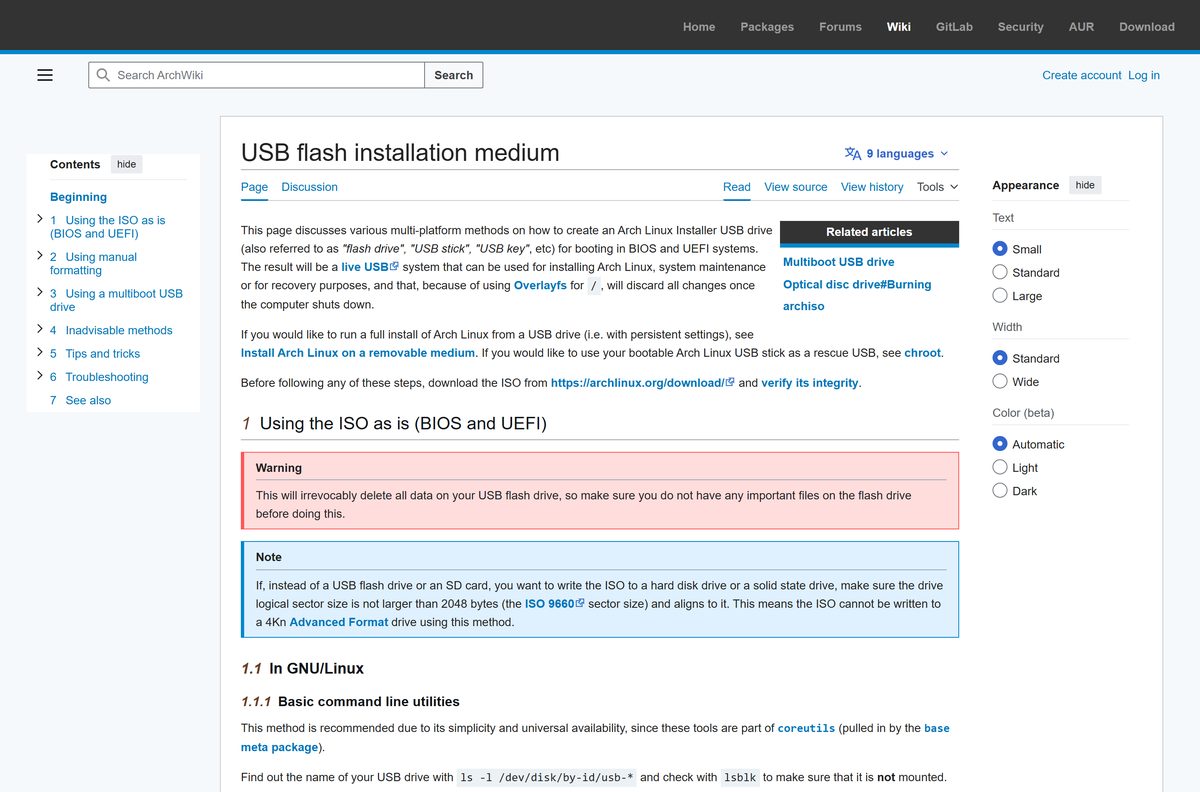Open the Packages navigation item

point(767,27)
